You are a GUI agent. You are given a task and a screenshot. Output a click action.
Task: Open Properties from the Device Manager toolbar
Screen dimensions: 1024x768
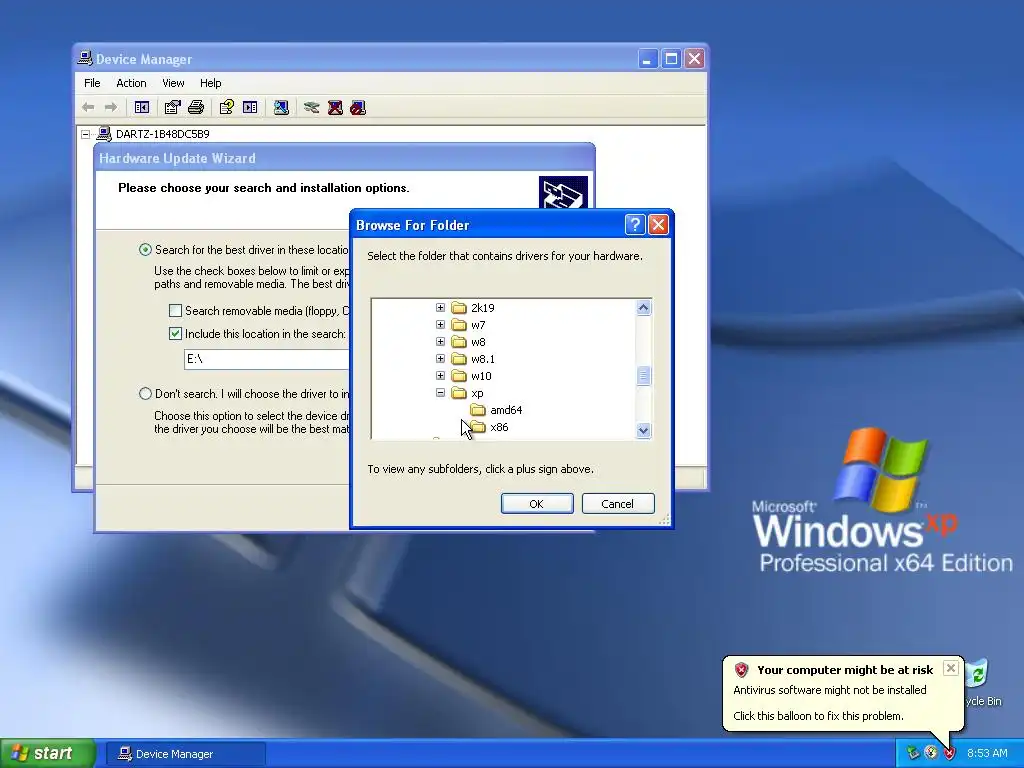[x=172, y=107]
